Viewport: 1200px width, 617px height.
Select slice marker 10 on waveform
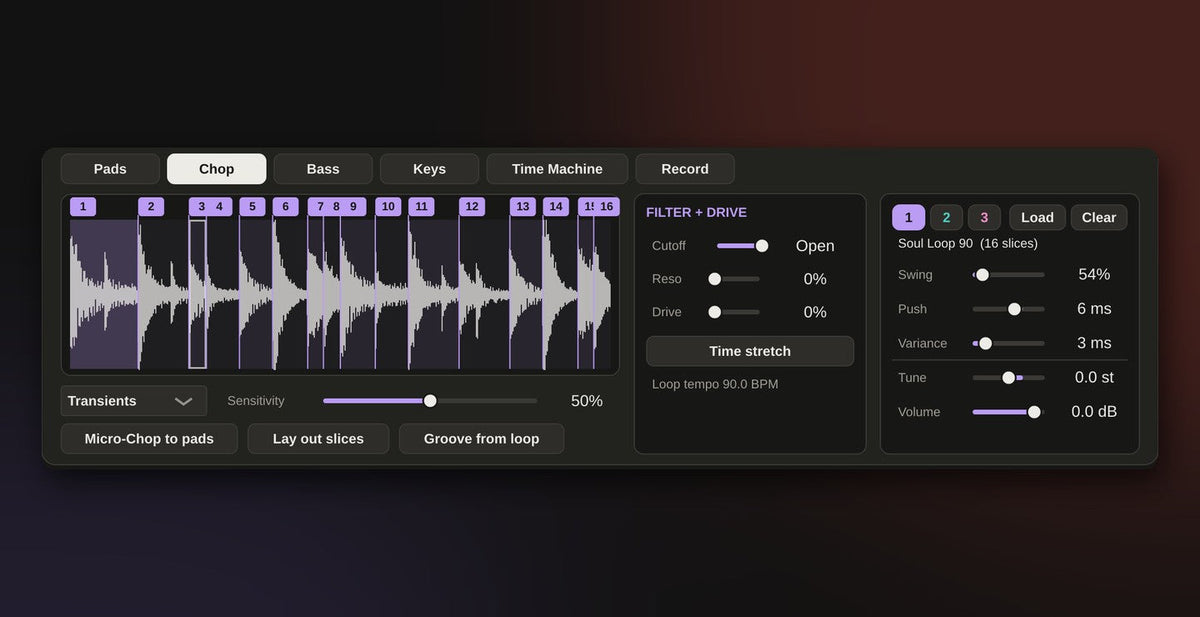pyautogui.click(x=388, y=207)
